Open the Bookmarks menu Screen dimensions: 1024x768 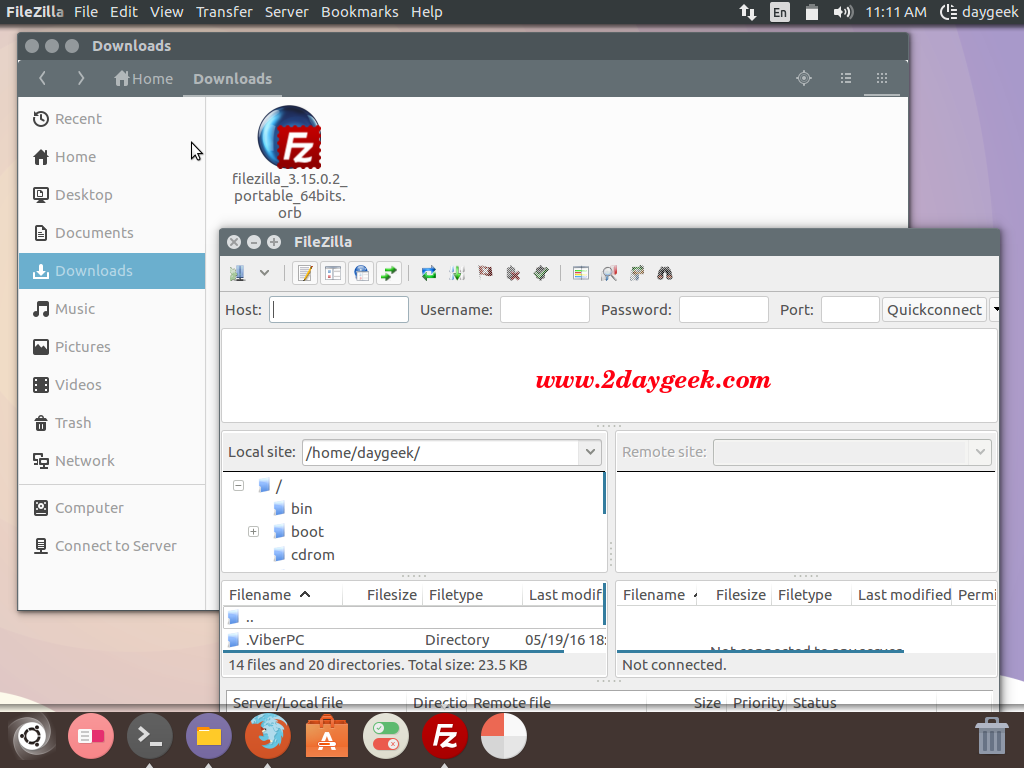coord(360,12)
